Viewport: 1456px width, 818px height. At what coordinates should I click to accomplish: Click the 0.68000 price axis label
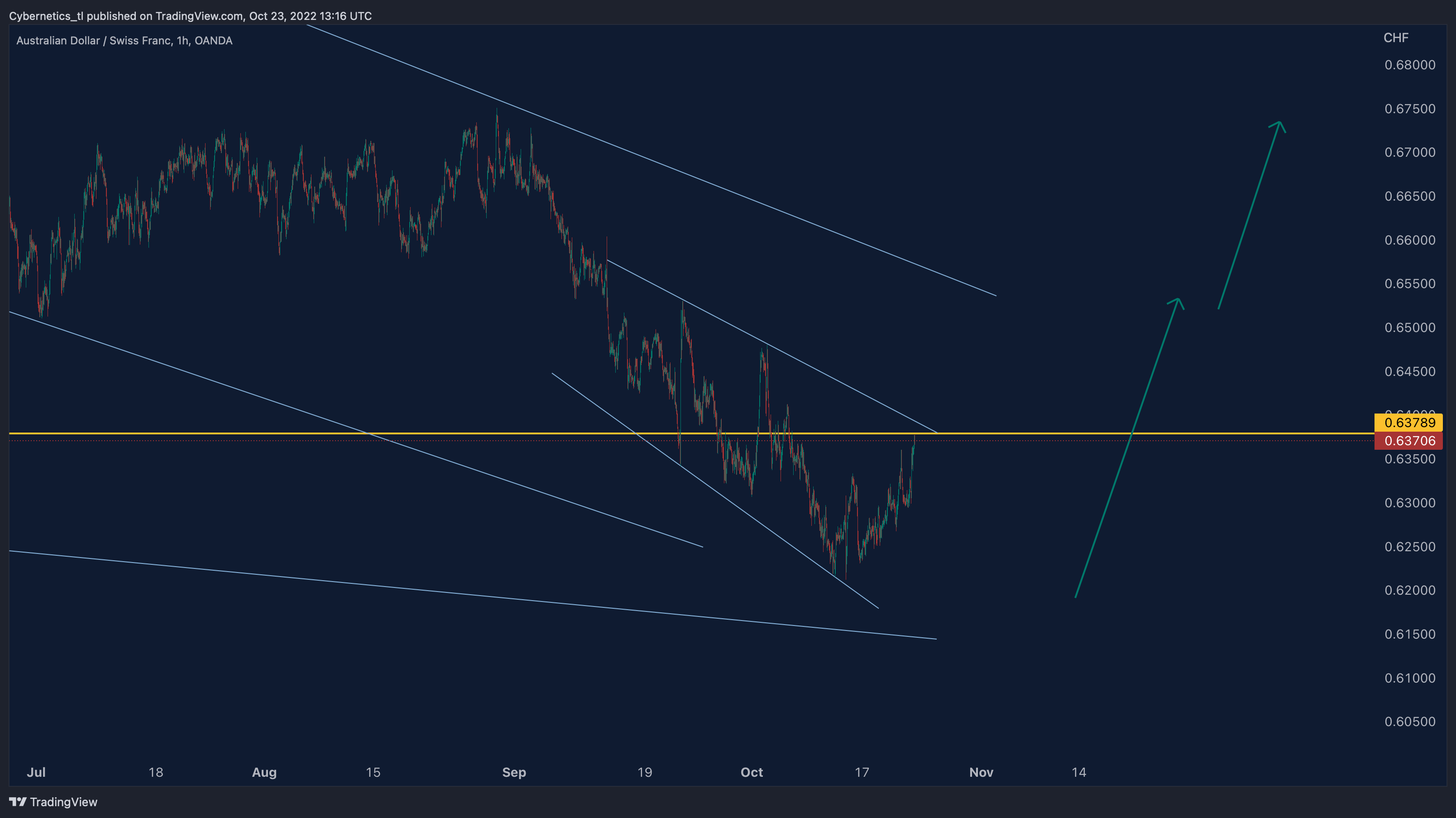[1410, 65]
